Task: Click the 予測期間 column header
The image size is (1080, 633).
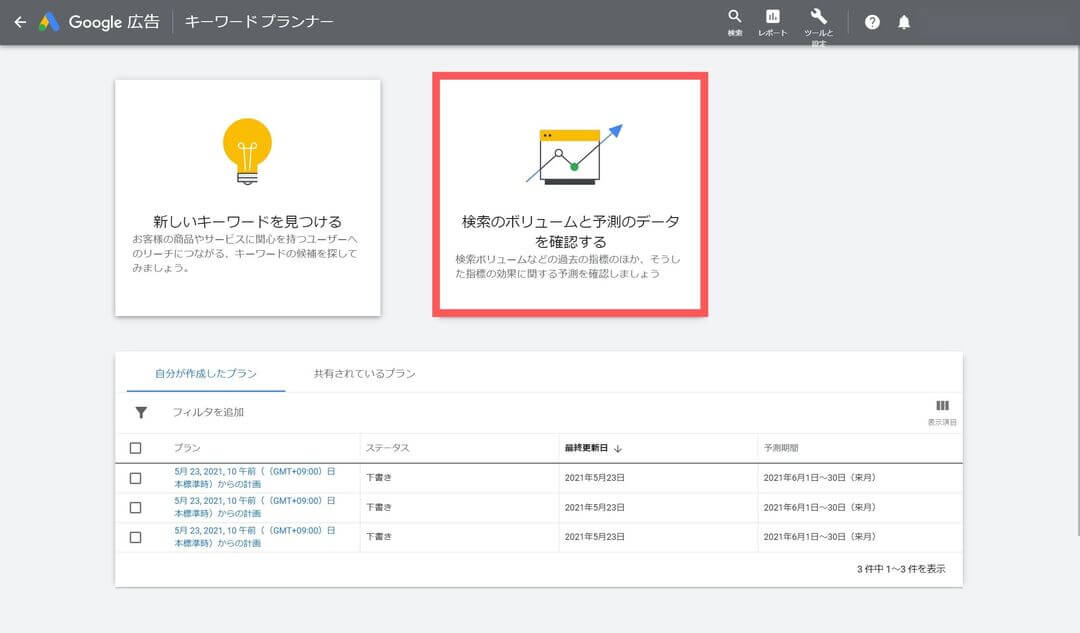Action: (780, 448)
